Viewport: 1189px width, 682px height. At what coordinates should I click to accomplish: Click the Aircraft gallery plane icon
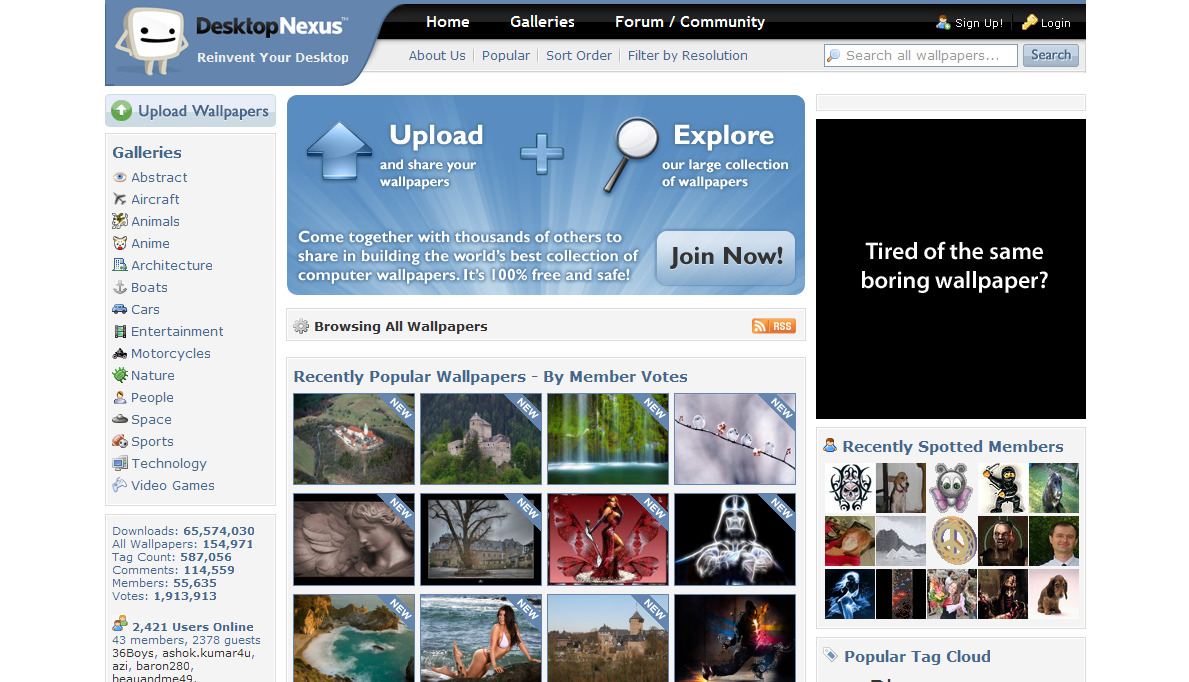[x=120, y=200]
